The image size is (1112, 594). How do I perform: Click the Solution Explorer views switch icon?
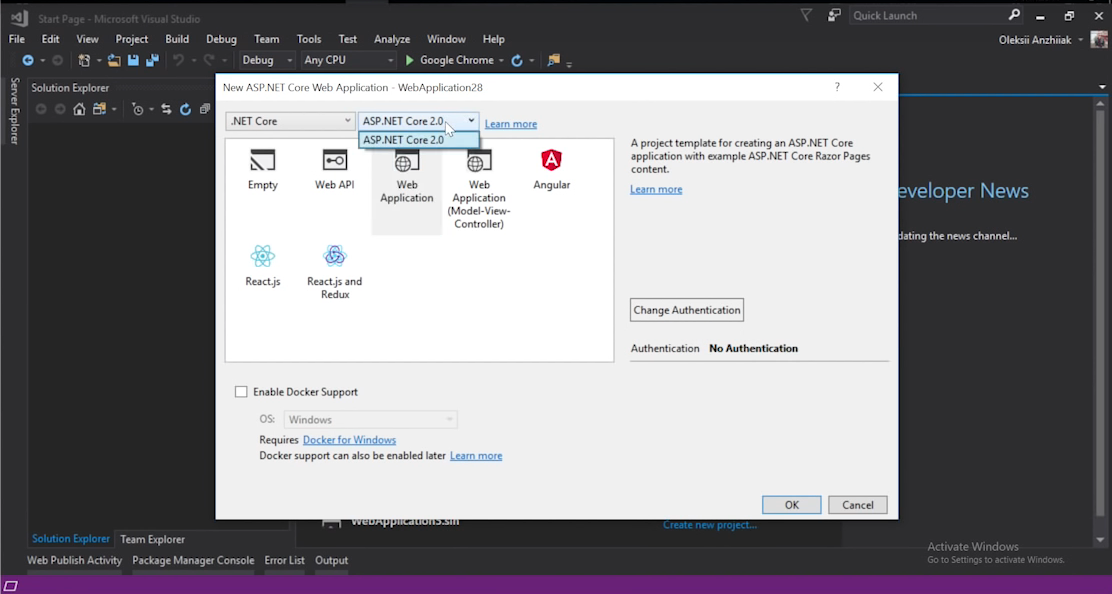tap(99, 109)
